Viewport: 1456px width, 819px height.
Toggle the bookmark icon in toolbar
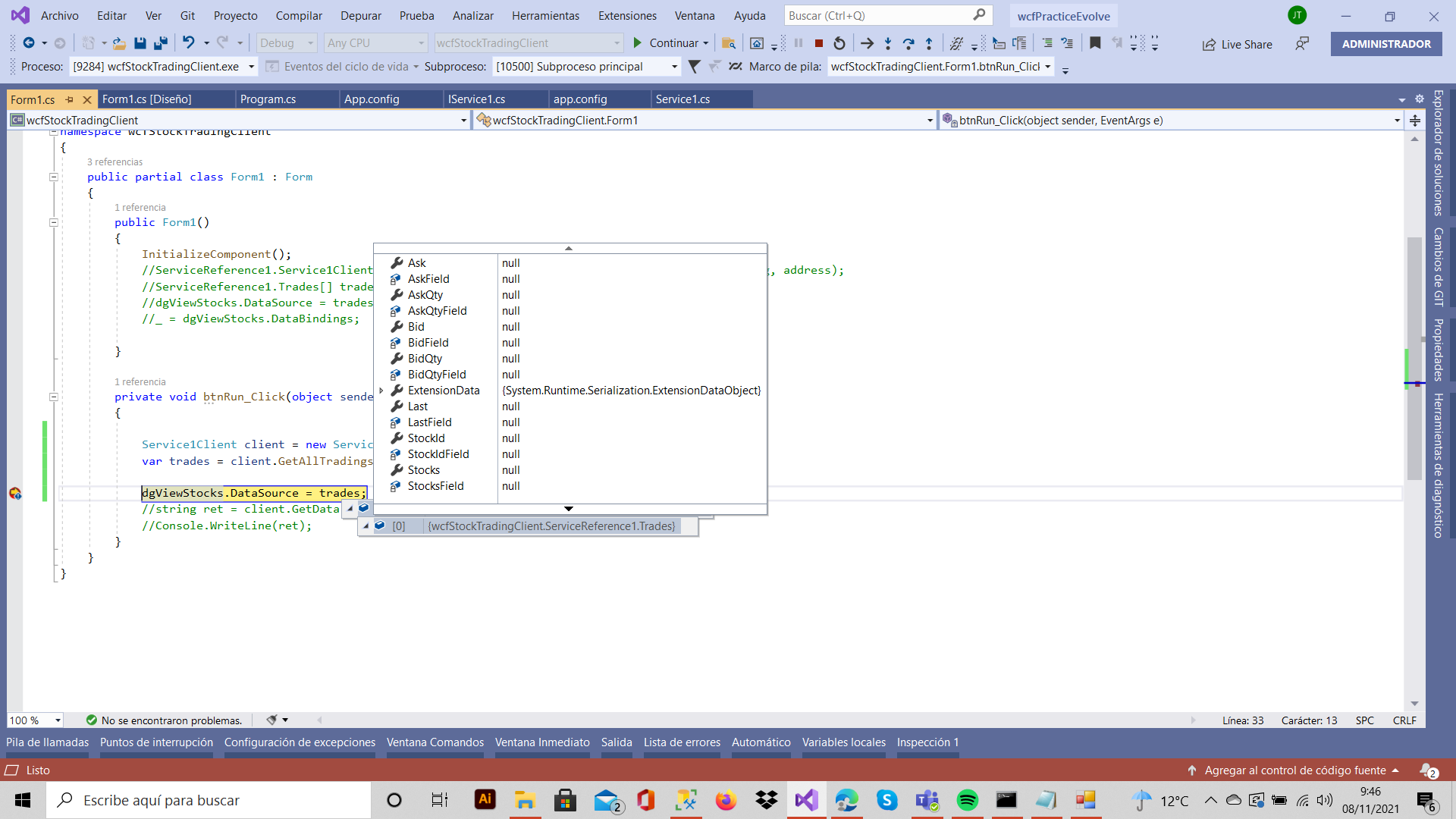[1095, 43]
